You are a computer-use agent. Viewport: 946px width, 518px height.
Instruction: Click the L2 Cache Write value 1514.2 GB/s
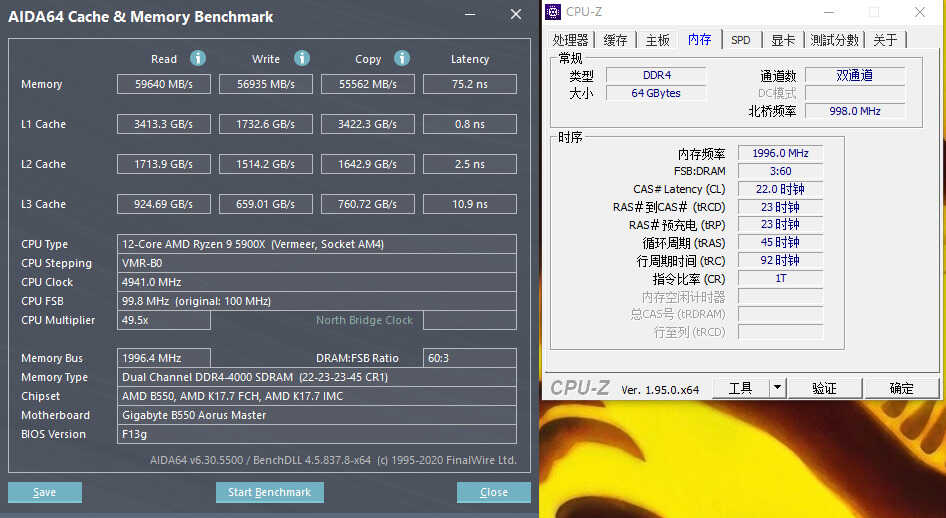pyautogui.click(x=265, y=163)
